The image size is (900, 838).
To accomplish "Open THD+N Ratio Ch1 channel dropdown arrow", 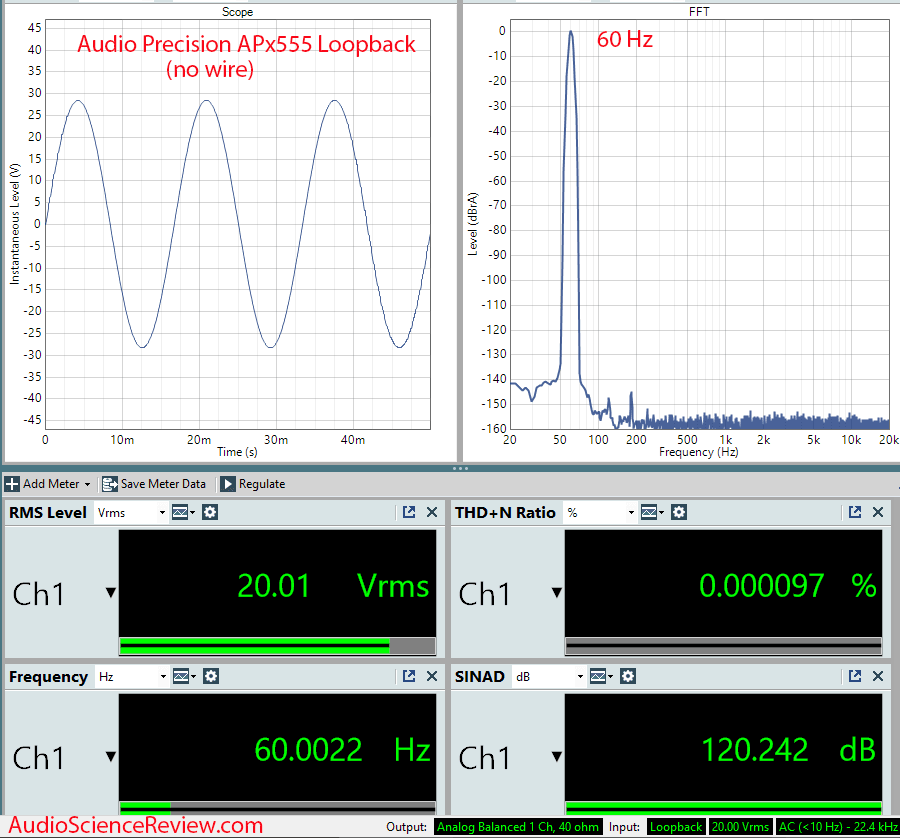I will pos(556,592).
